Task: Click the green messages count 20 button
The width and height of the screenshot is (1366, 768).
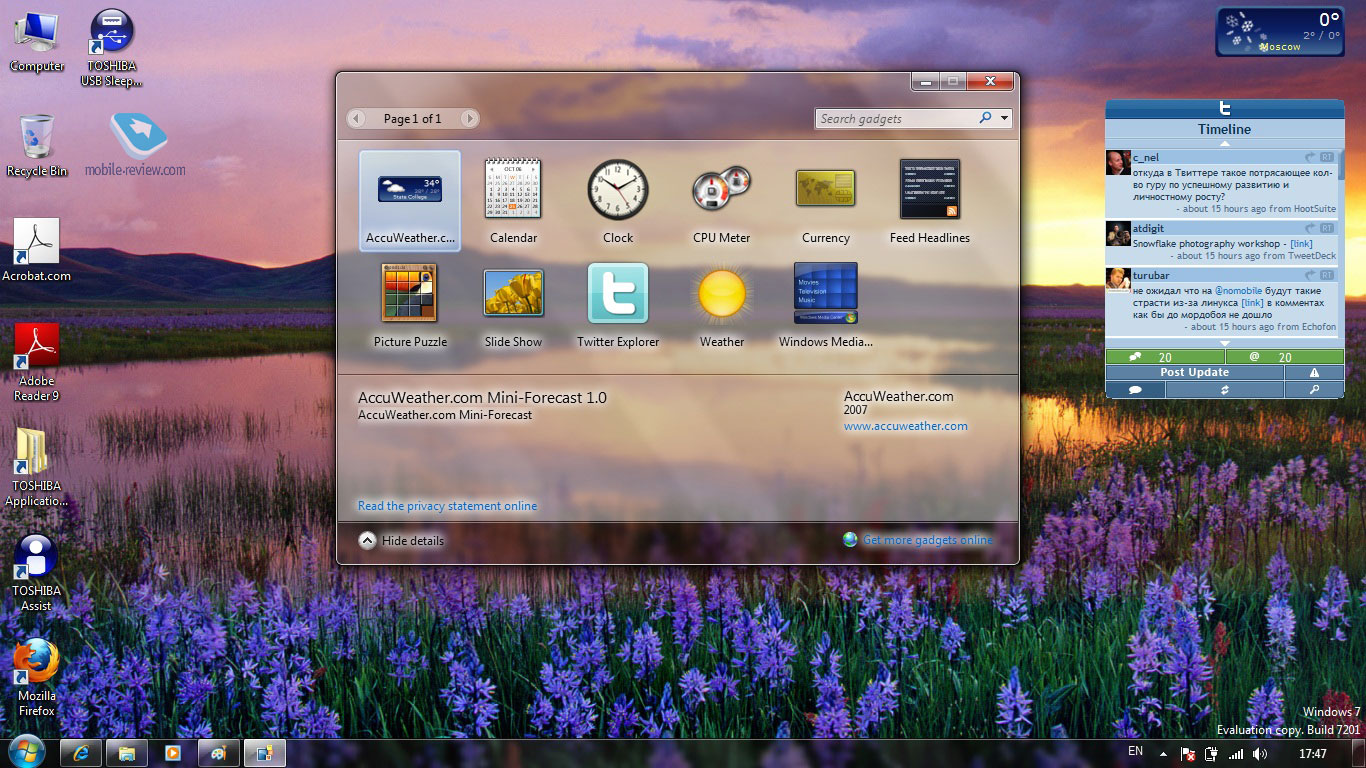Action: coord(1165,357)
